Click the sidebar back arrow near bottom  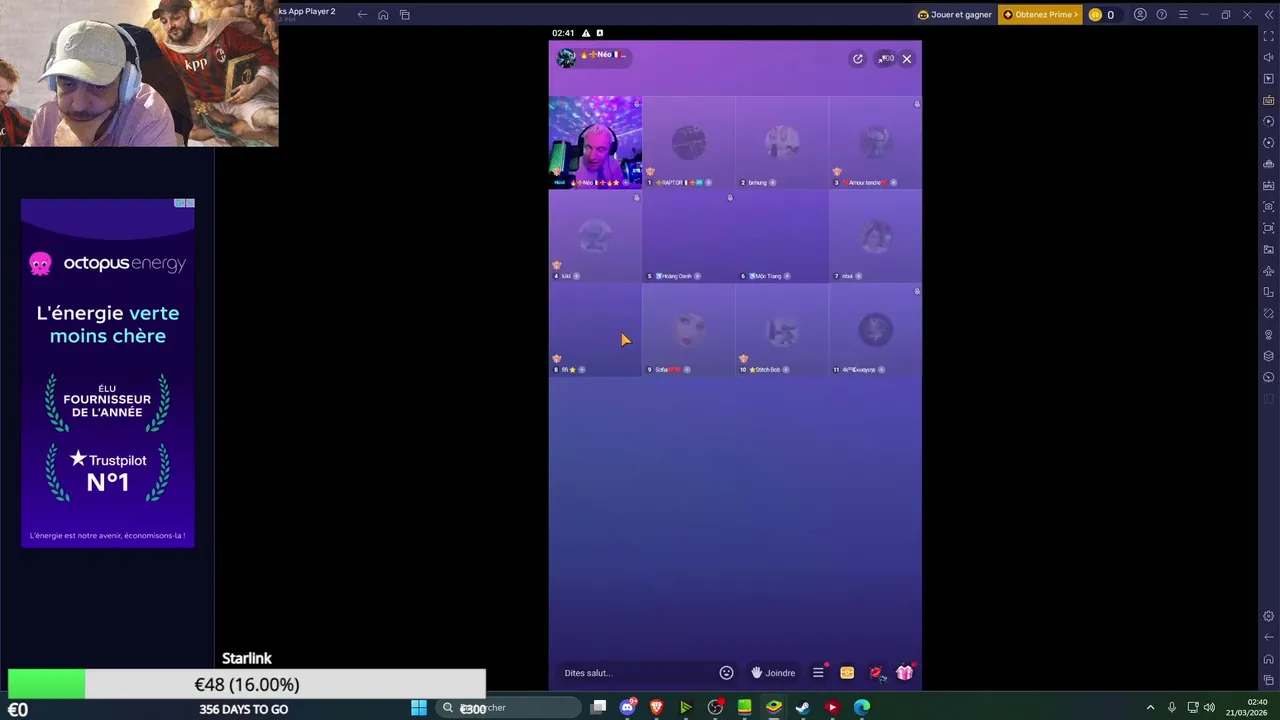pos(1269,637)
